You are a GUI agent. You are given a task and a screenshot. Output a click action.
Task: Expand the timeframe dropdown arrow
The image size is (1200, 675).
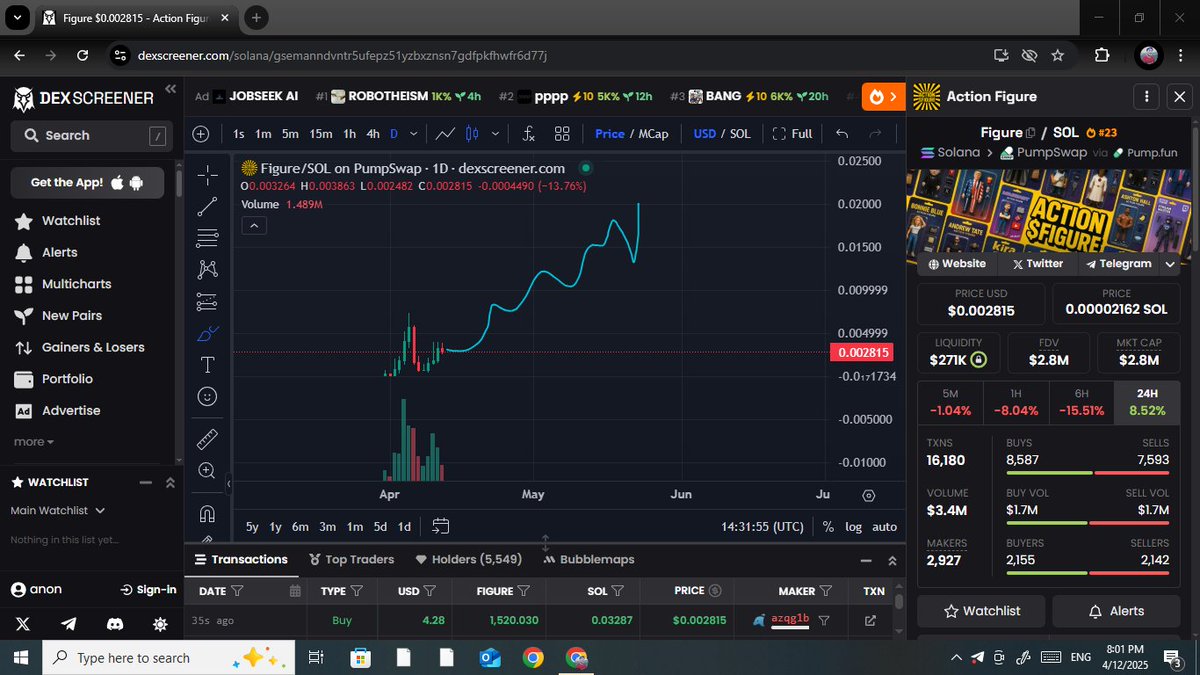413,133
